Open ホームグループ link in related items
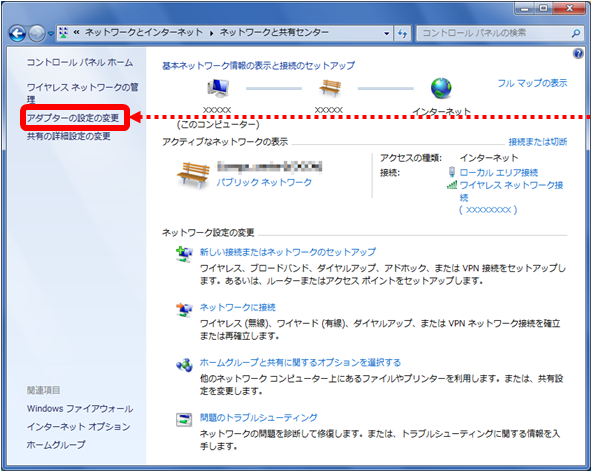The height and width of the screenshot is (472, 592). coord(56,445)
